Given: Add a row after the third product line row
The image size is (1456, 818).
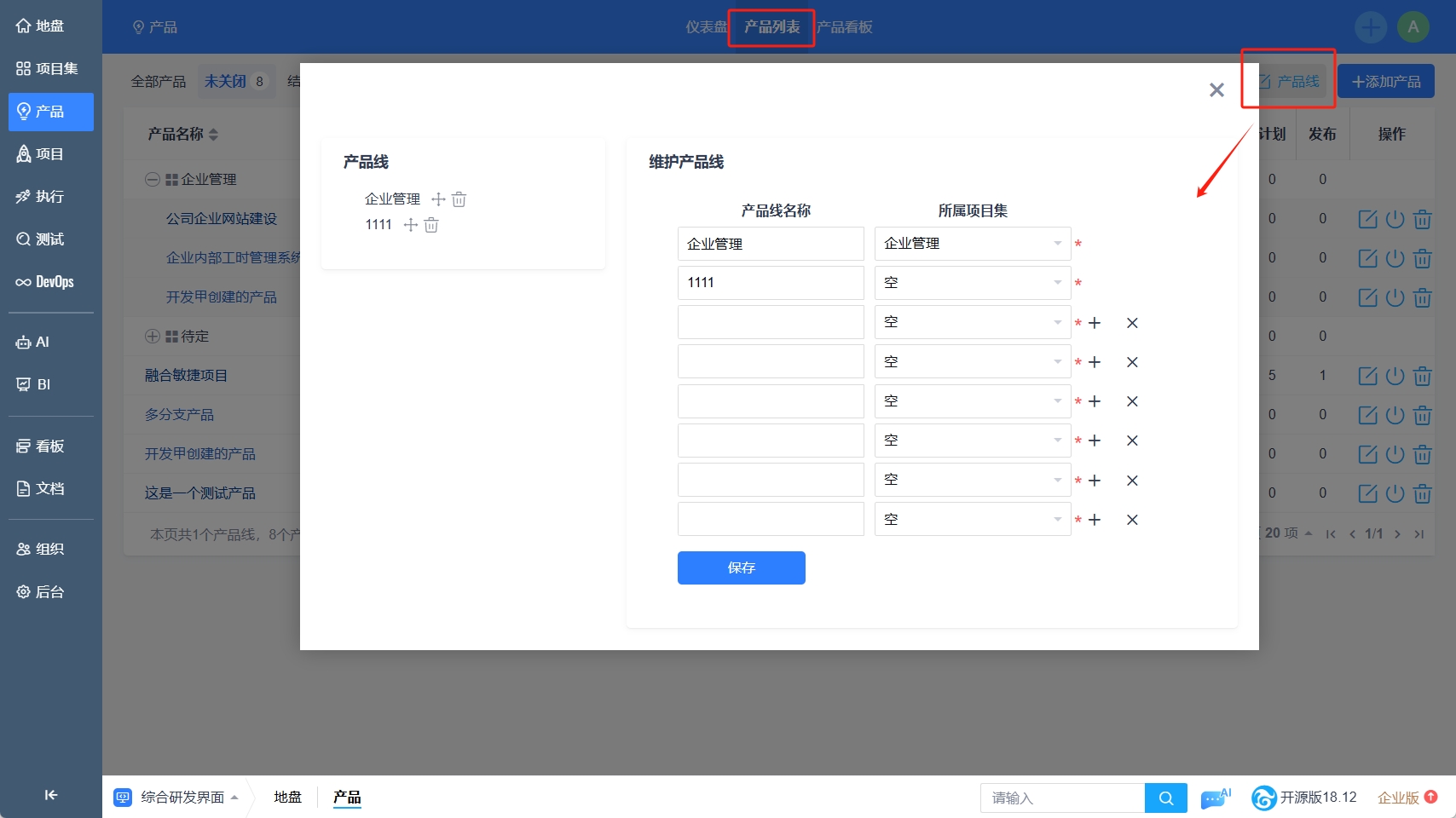Looking at the screenshot, I should 1095,323.
